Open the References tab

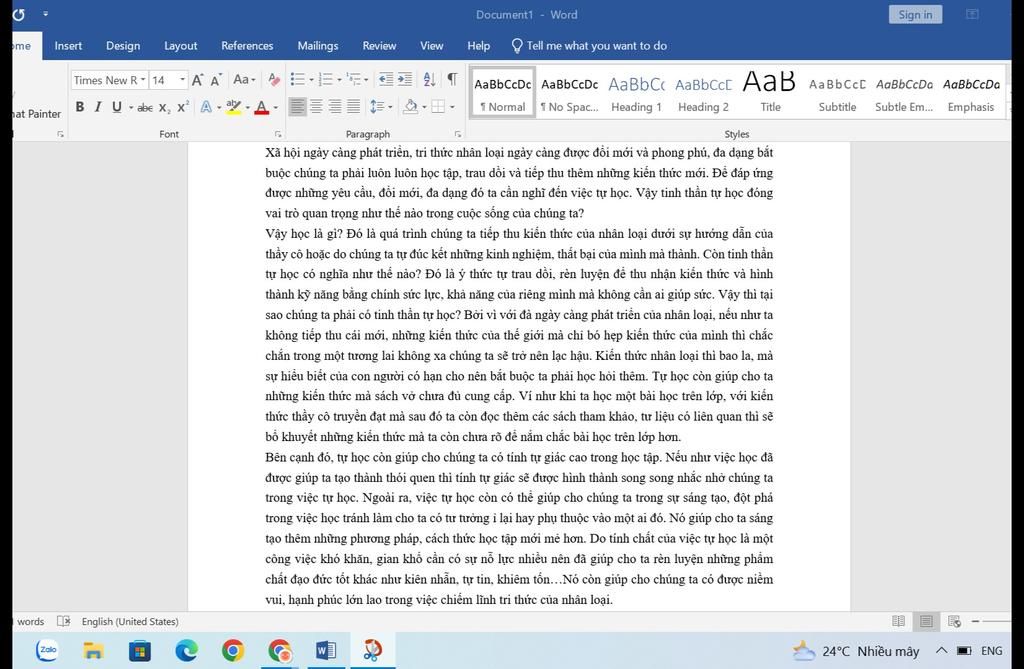(247, 46)
